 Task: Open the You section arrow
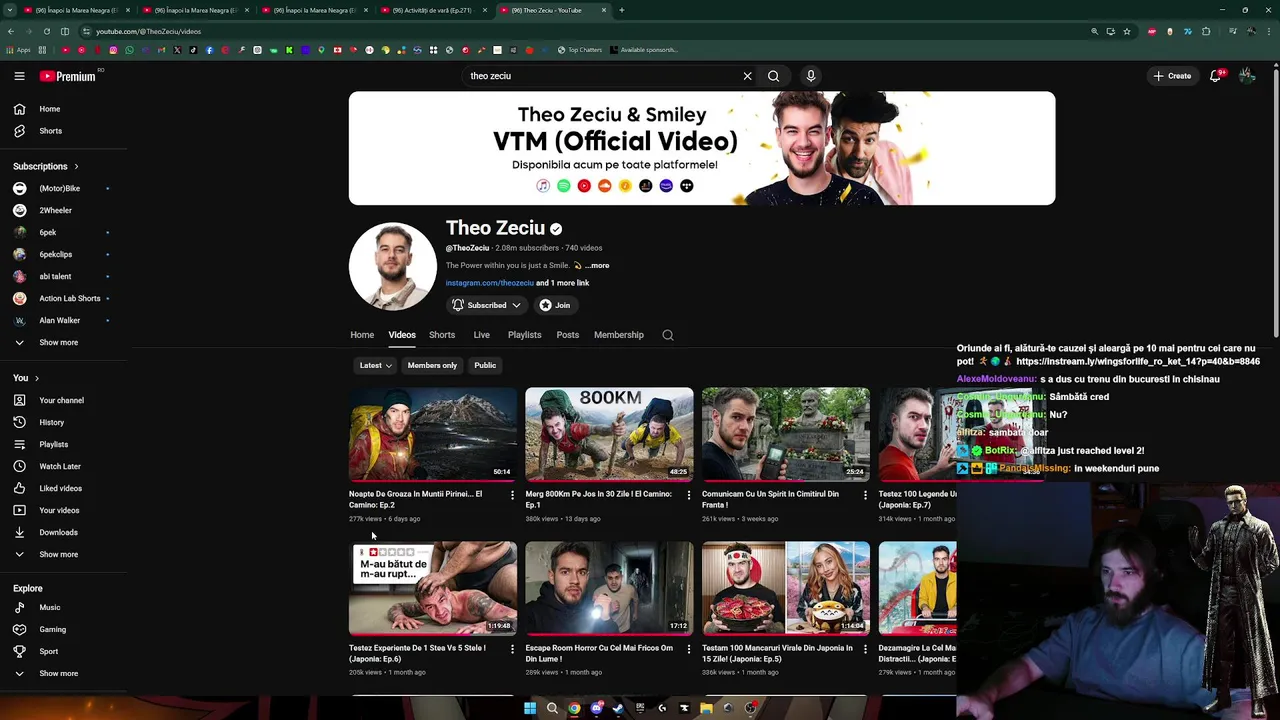tap(37, 378)
